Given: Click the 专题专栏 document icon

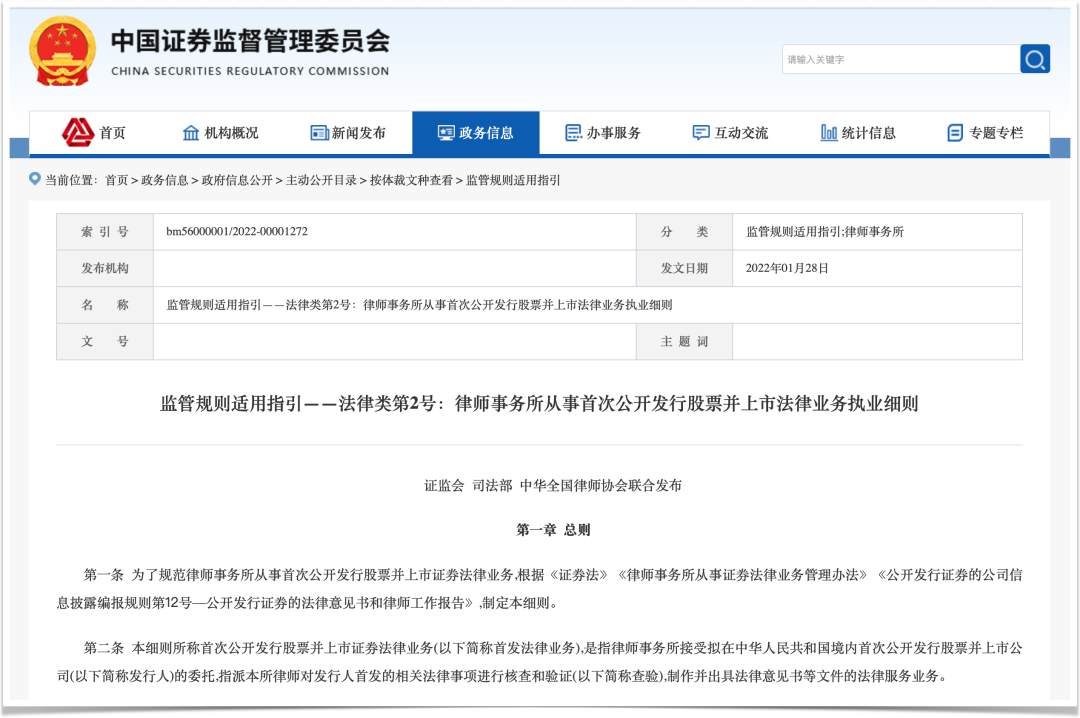Looking at the screenshot, I should tap(955, 133).
